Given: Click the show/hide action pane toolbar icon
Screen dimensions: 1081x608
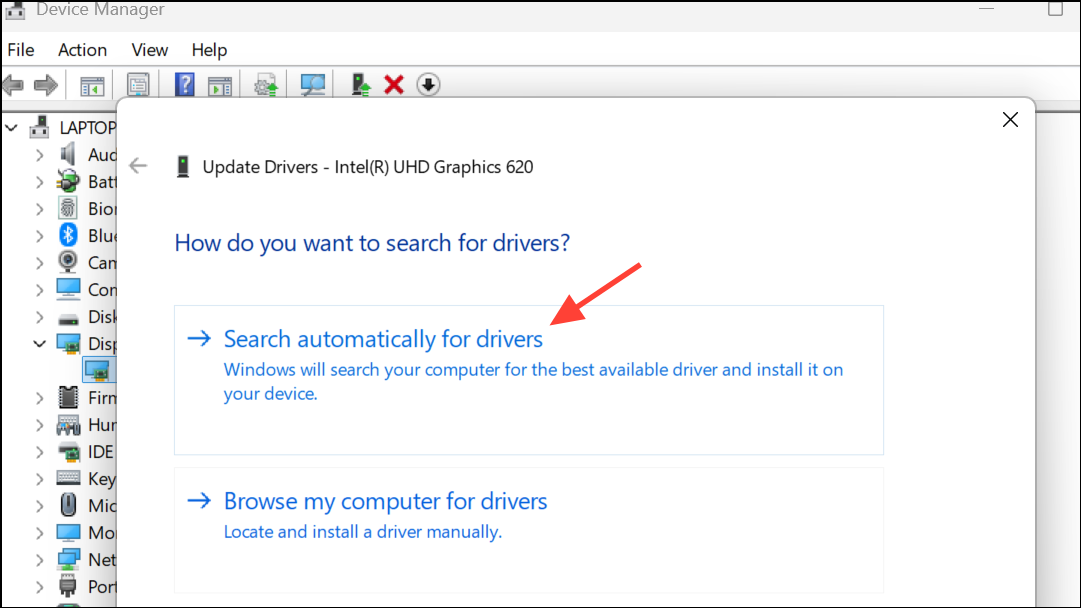Looking at the screenshot, I should point(220,86).
